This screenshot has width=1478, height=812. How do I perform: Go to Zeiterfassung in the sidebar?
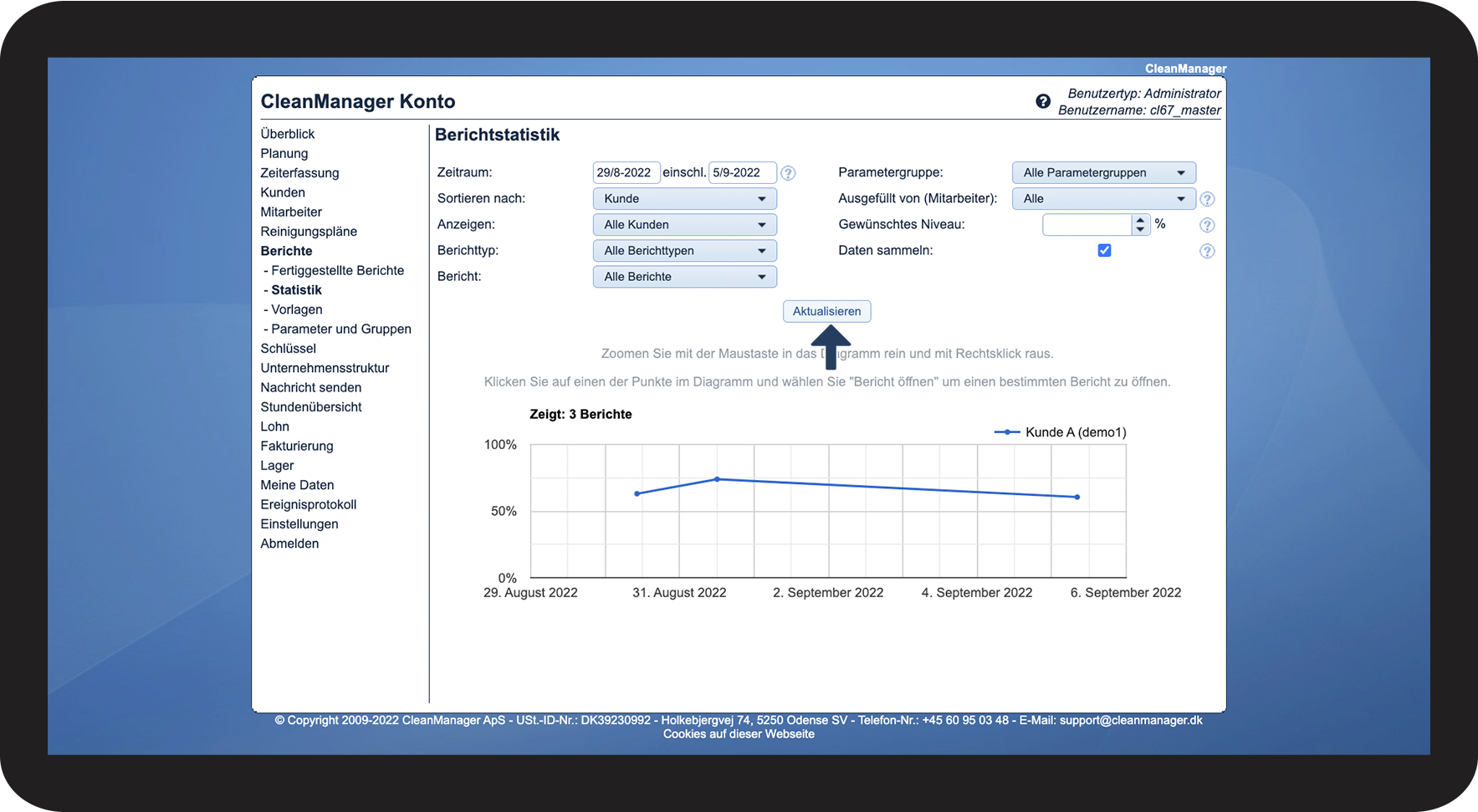[x=299, y=173]
